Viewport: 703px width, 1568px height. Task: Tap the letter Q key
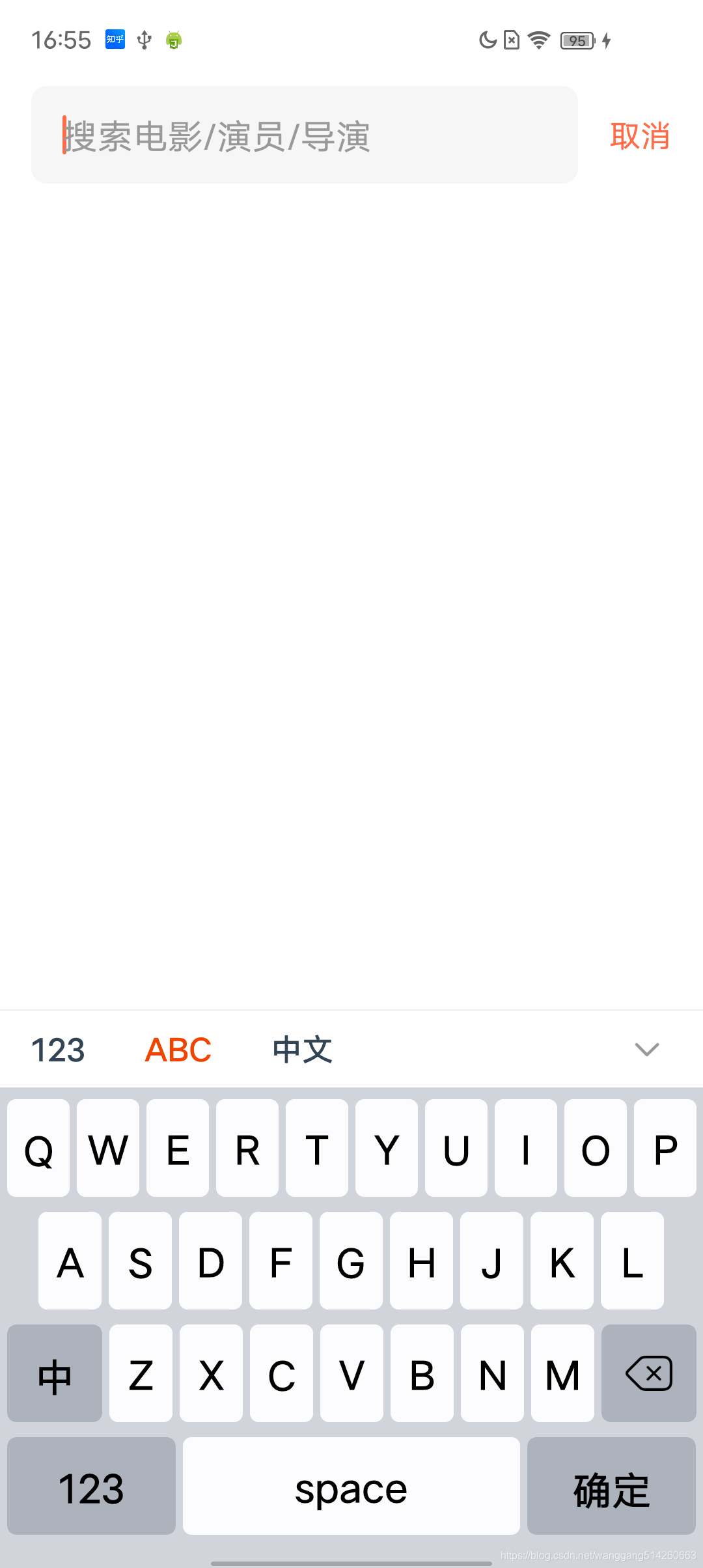38,1148
